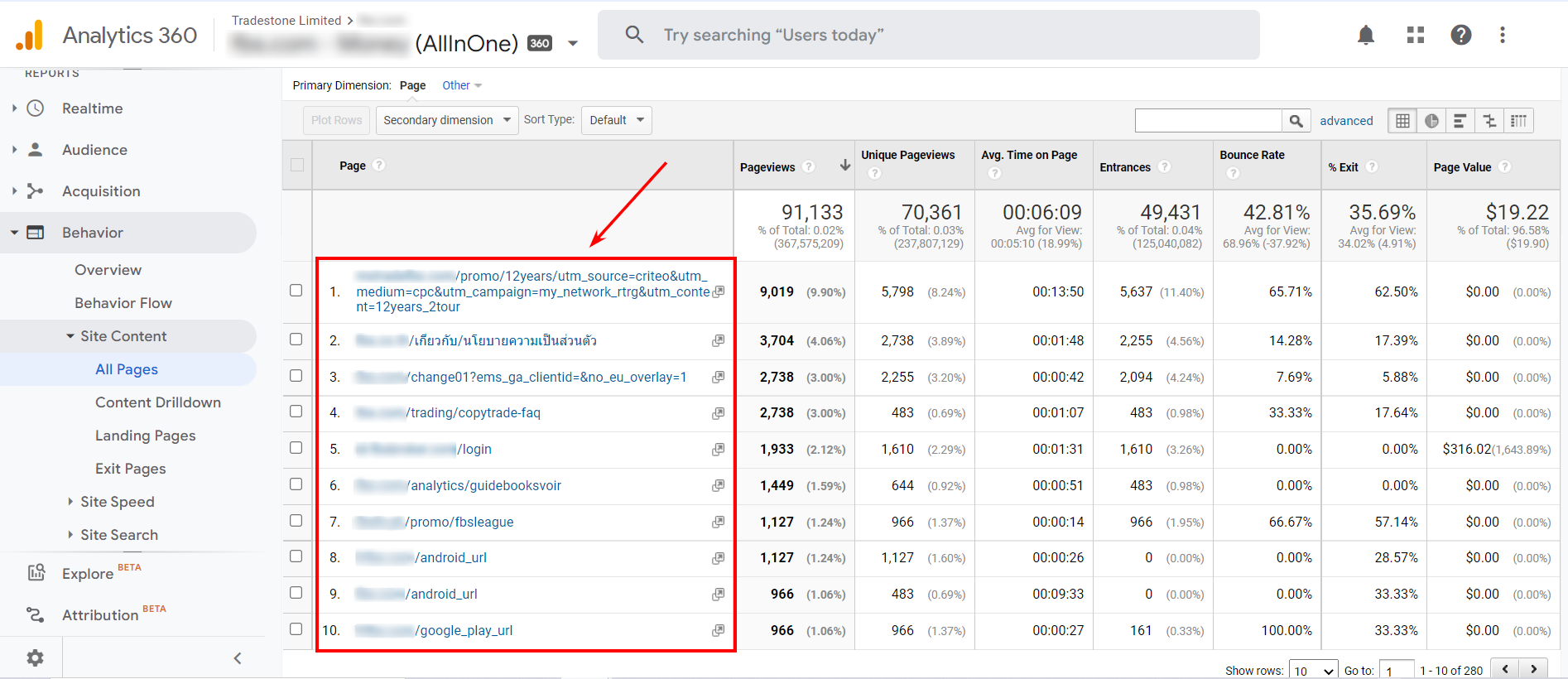This screenshot has width=1568, height=679.
Task: Sort by Unique Pageviews column
Action: (908, 155)
